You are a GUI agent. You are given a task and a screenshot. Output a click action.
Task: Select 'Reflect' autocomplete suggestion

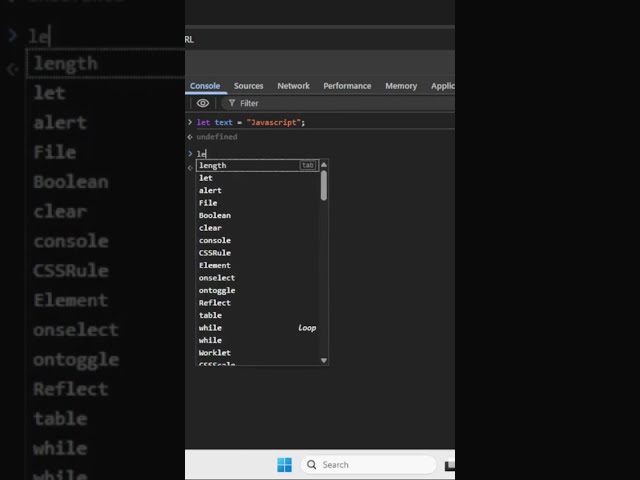tap(257, 303)
